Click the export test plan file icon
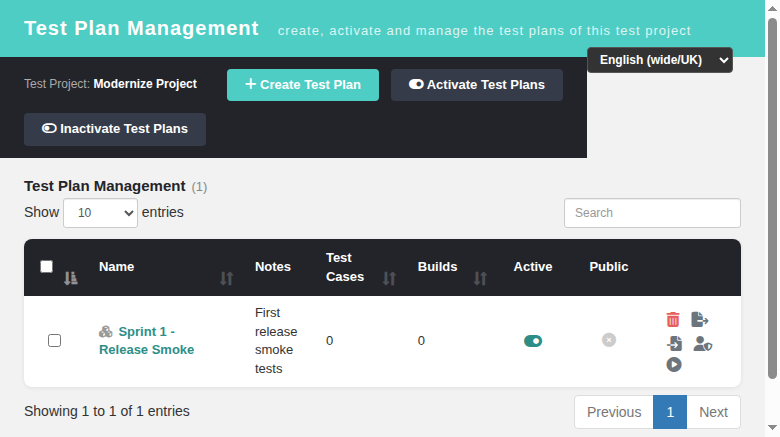The height and width of the screenshot is (437, 780). click(x=699, y=320)
